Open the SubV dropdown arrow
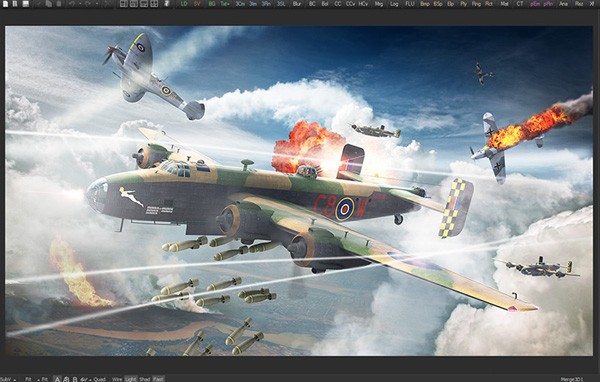The height and width of the screenshot is (382, 600). 14,380
